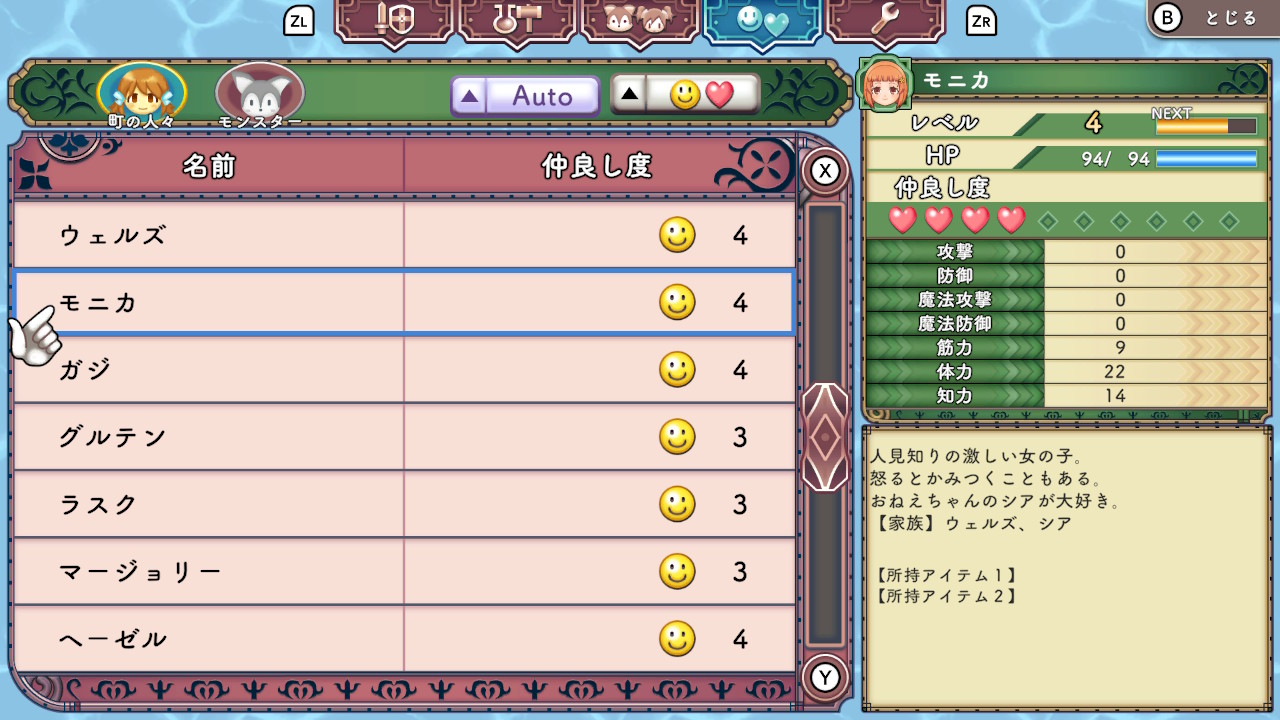Open the Auto sort dropdown

(x=525, y=96)
